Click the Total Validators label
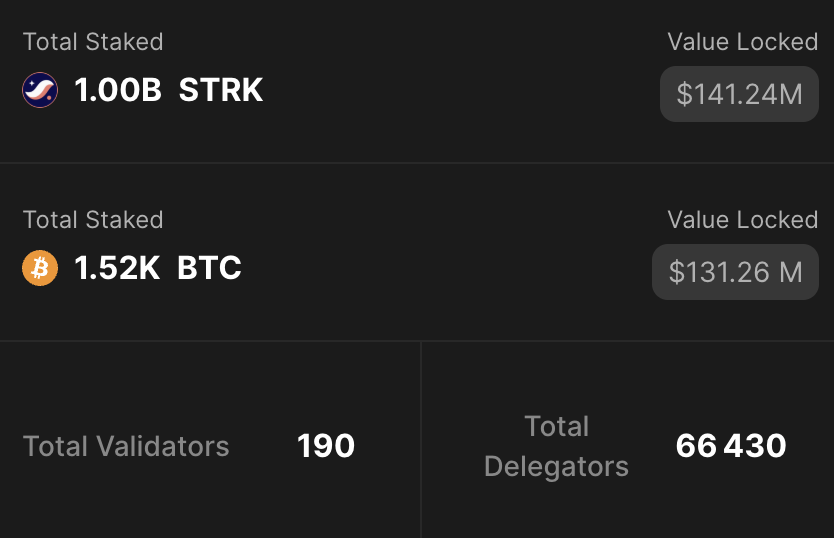This screenshot has height=538, width=834. tap(126, 446)
